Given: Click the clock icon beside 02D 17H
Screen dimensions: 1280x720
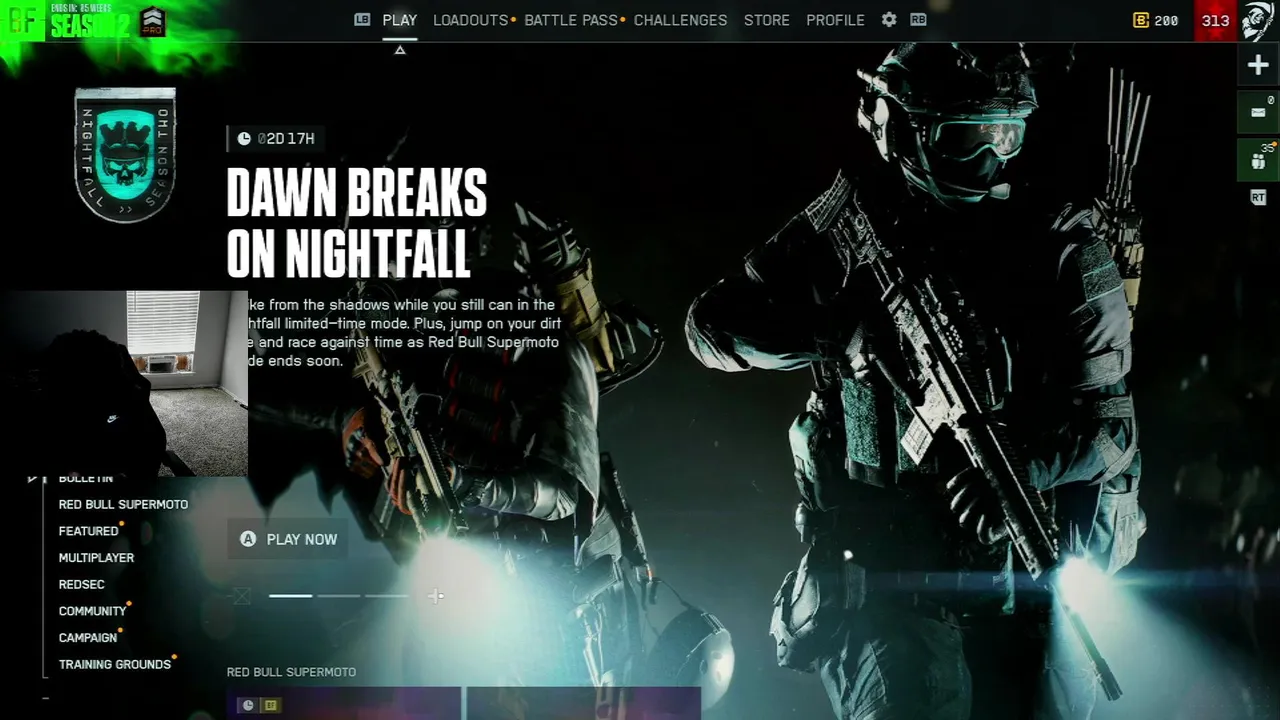Looking at the screenshot, I should [x=244, y=138].
